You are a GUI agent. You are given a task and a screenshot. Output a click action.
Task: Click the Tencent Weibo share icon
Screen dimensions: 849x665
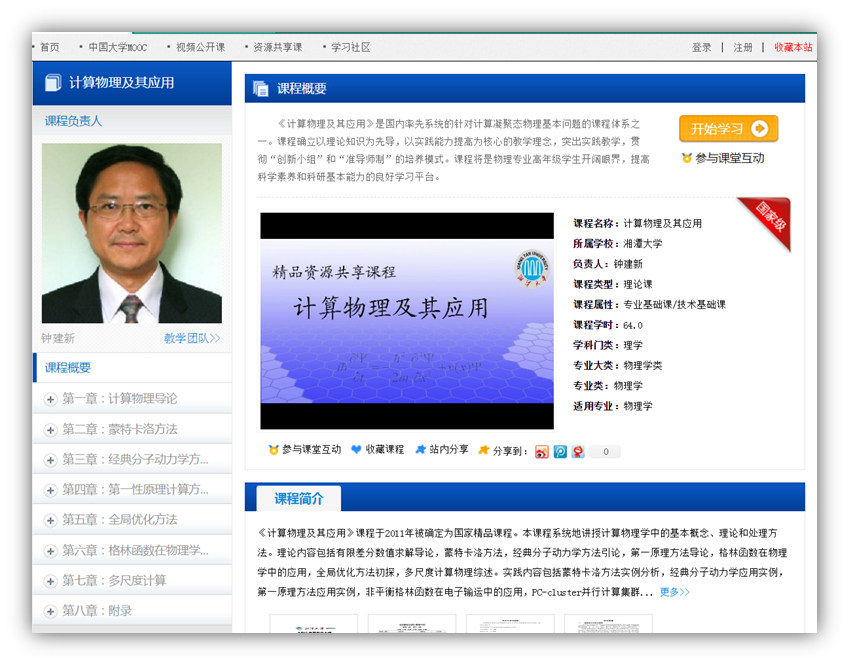coord(560,451)
